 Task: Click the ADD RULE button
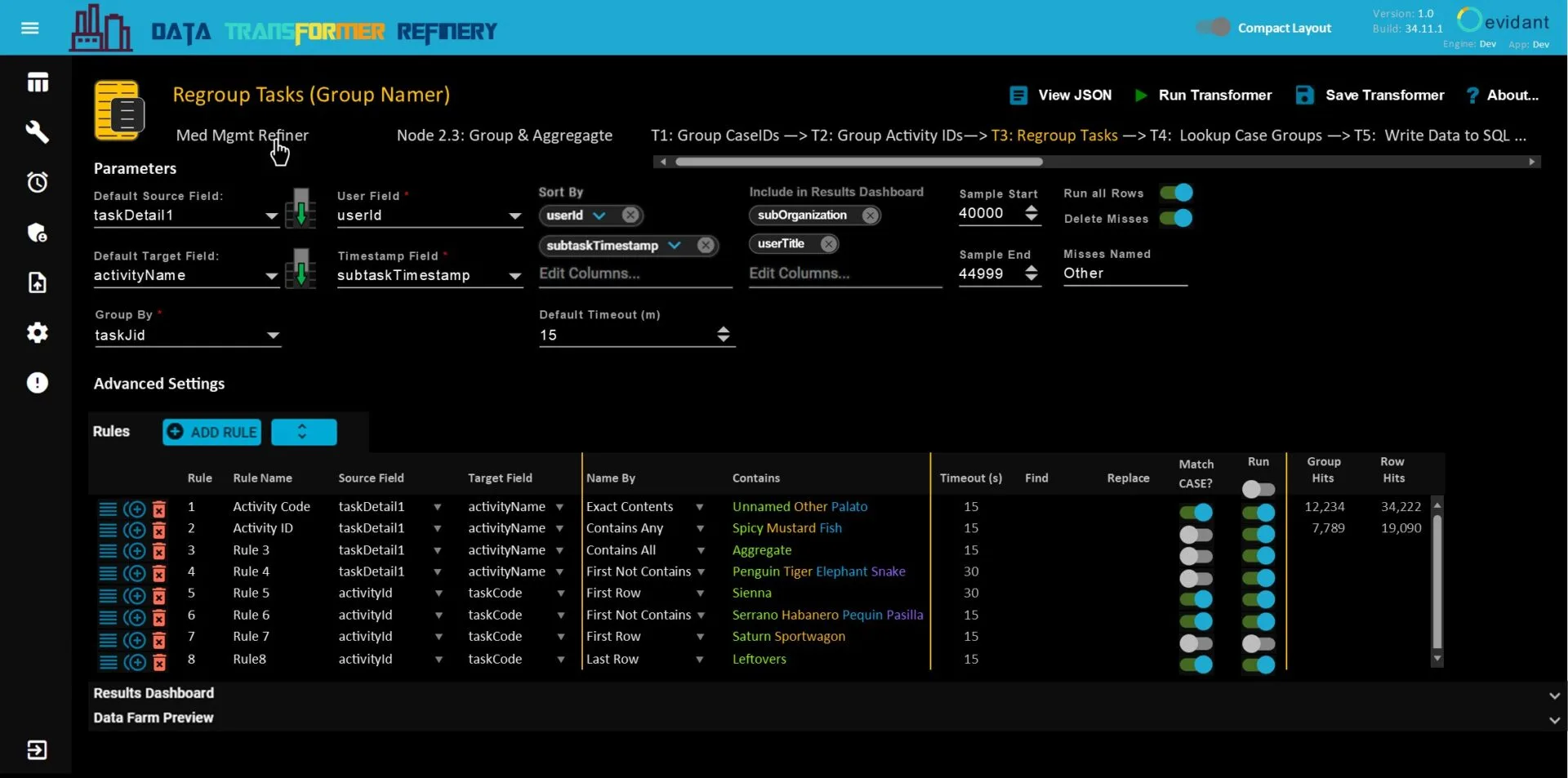[x=212, y=433]
